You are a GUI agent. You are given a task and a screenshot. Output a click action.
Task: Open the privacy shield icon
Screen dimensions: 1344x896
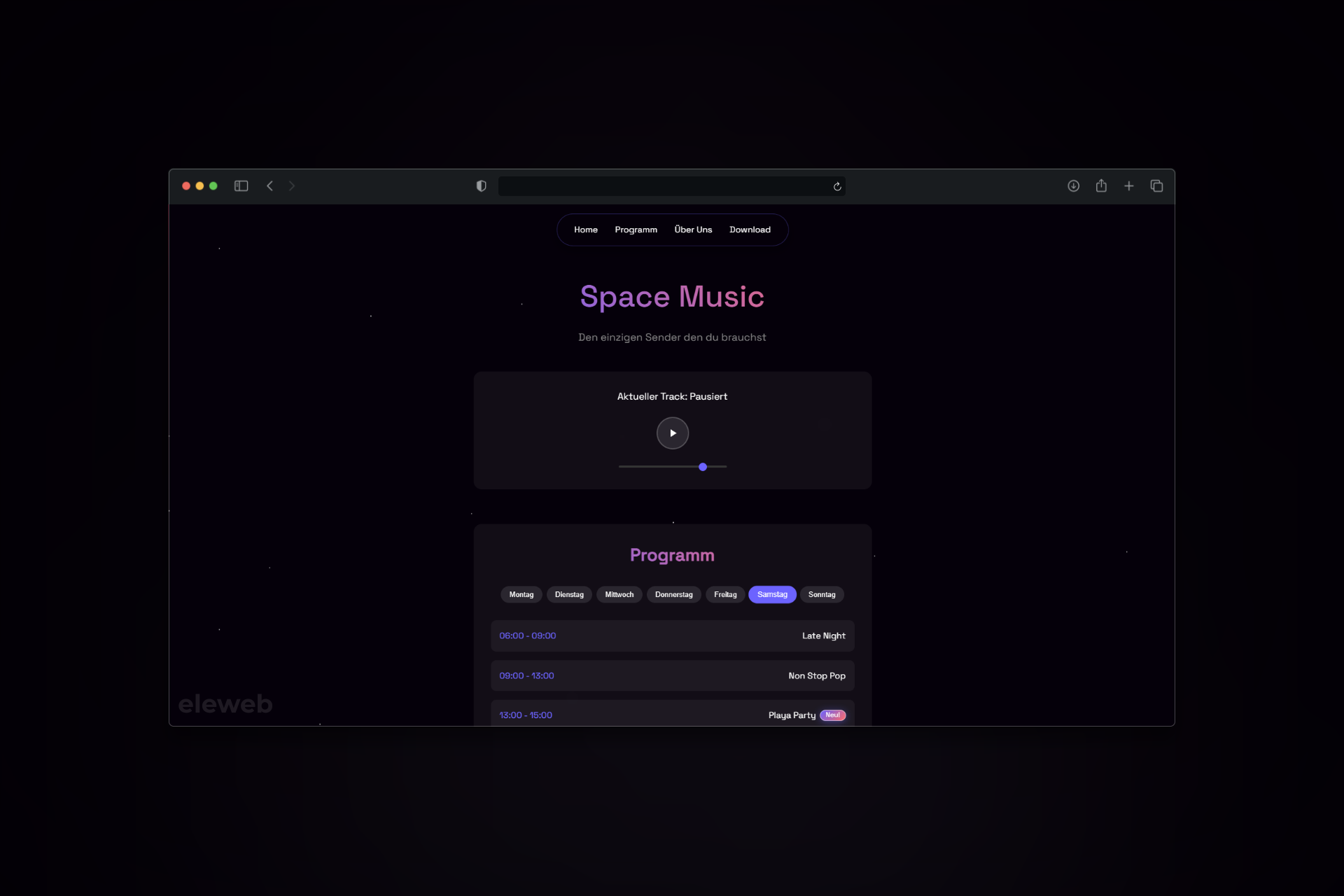coord(481,186)
